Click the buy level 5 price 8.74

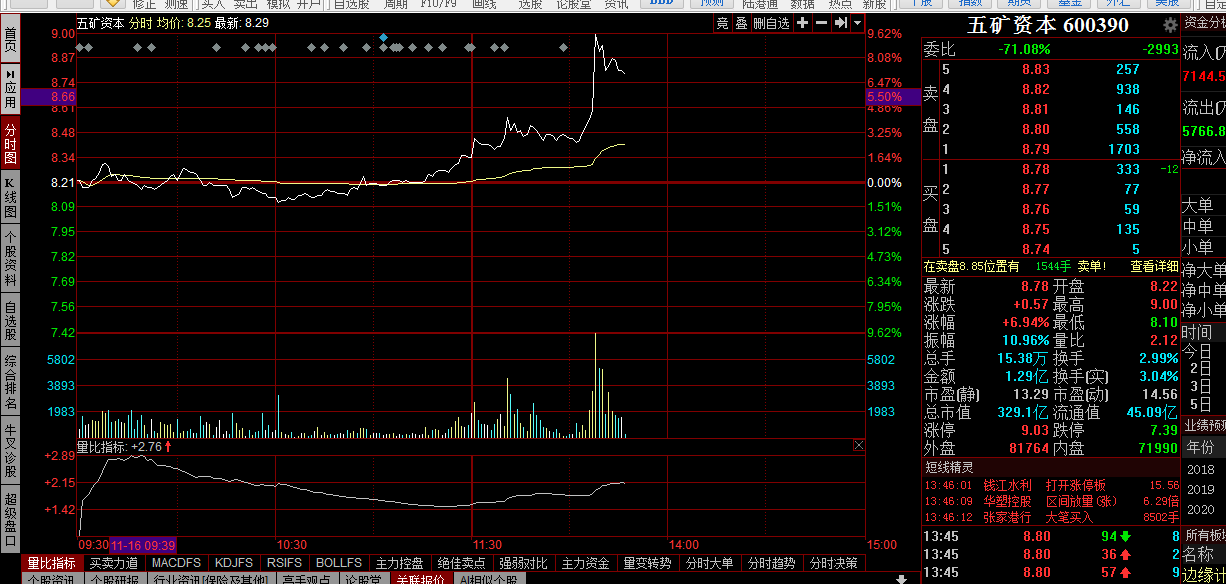(x=1036, y=249)
